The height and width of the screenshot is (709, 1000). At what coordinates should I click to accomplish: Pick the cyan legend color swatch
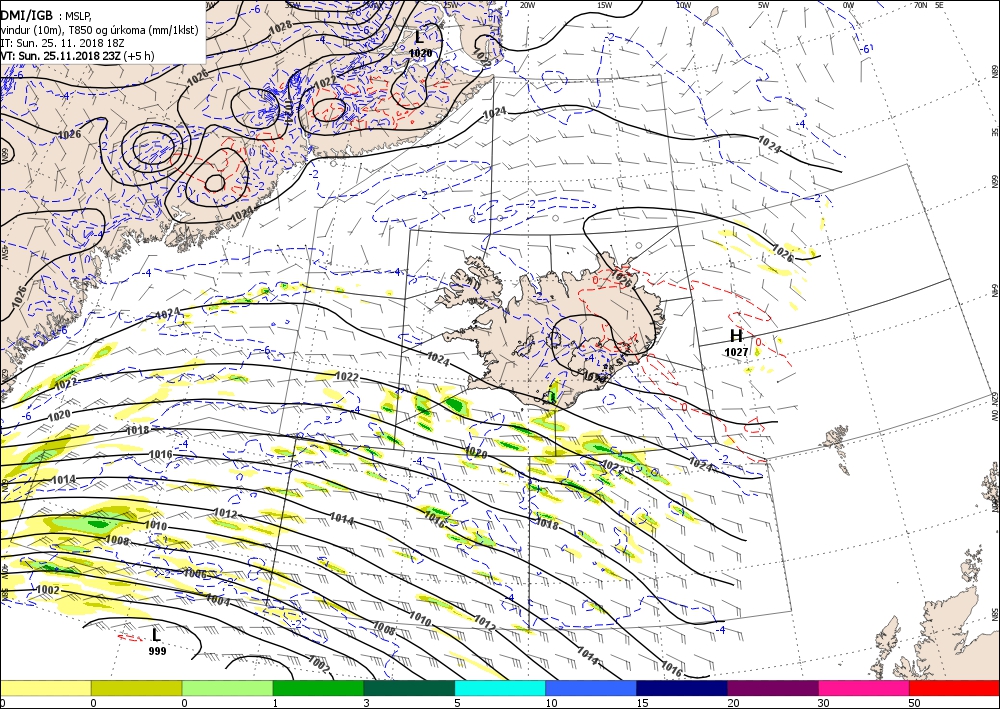pos(500,688)
